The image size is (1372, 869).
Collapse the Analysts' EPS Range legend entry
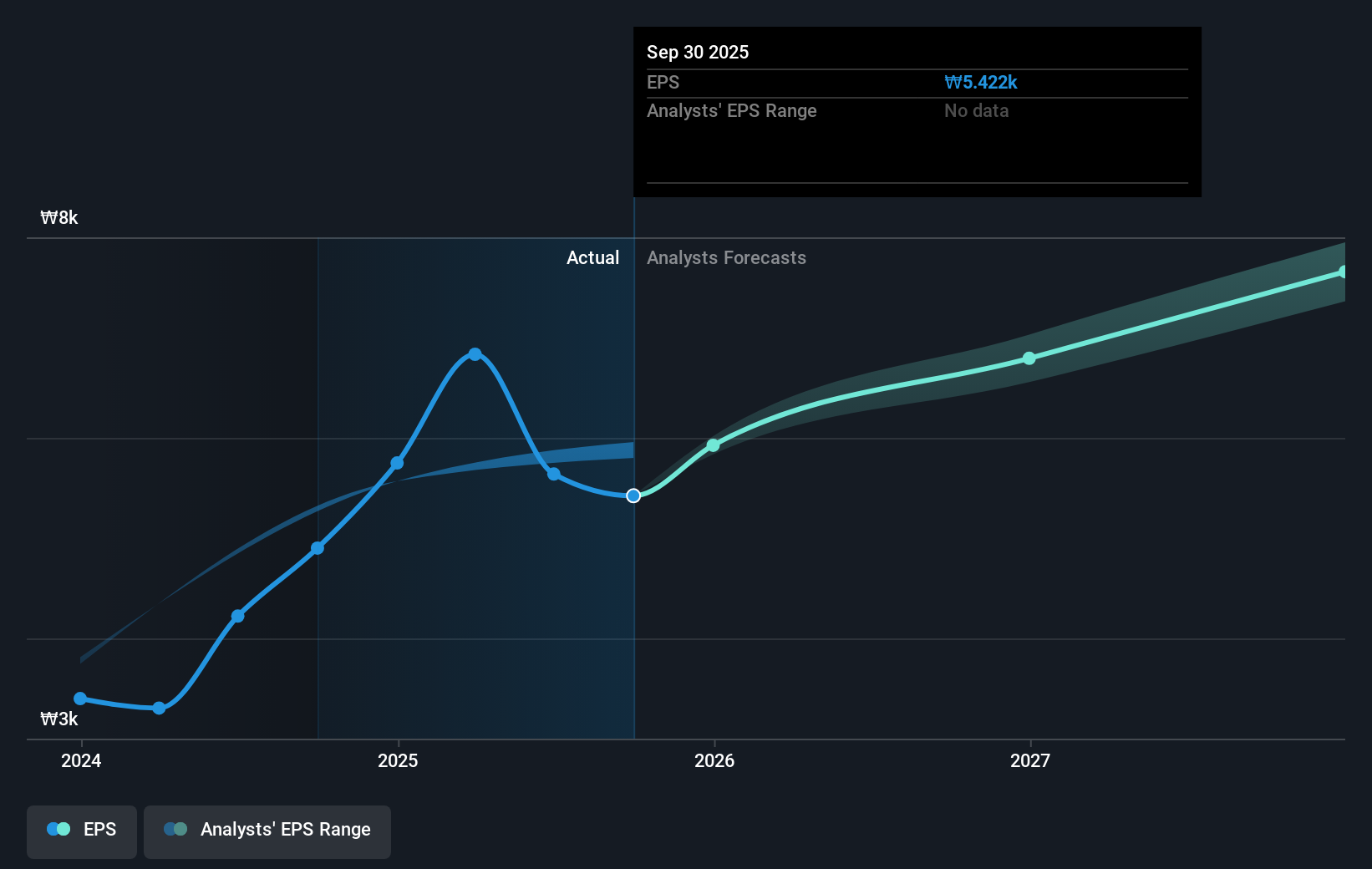pyautogui.click(x=267, y=831)
